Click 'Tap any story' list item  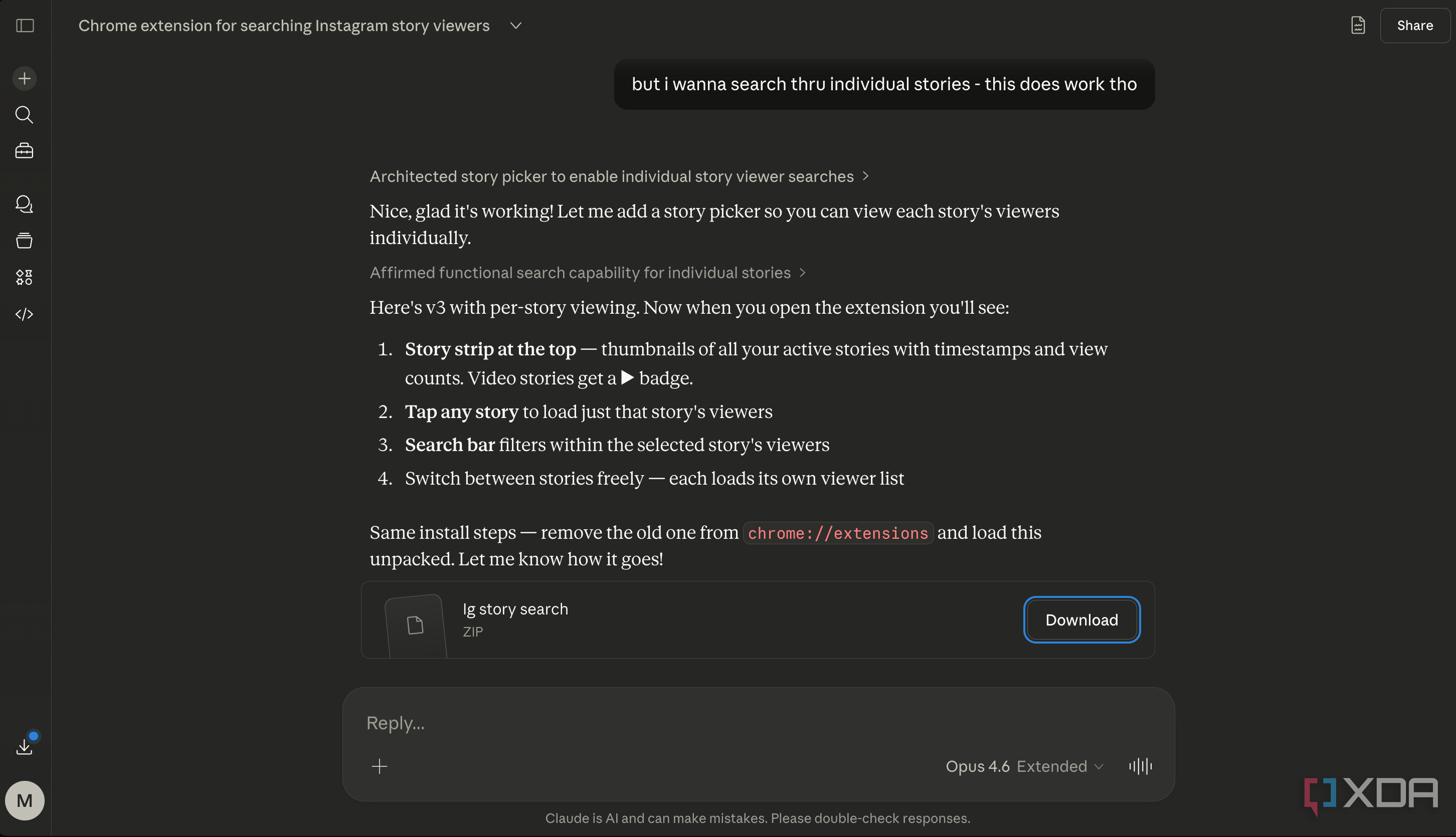(x=589, y=411)
